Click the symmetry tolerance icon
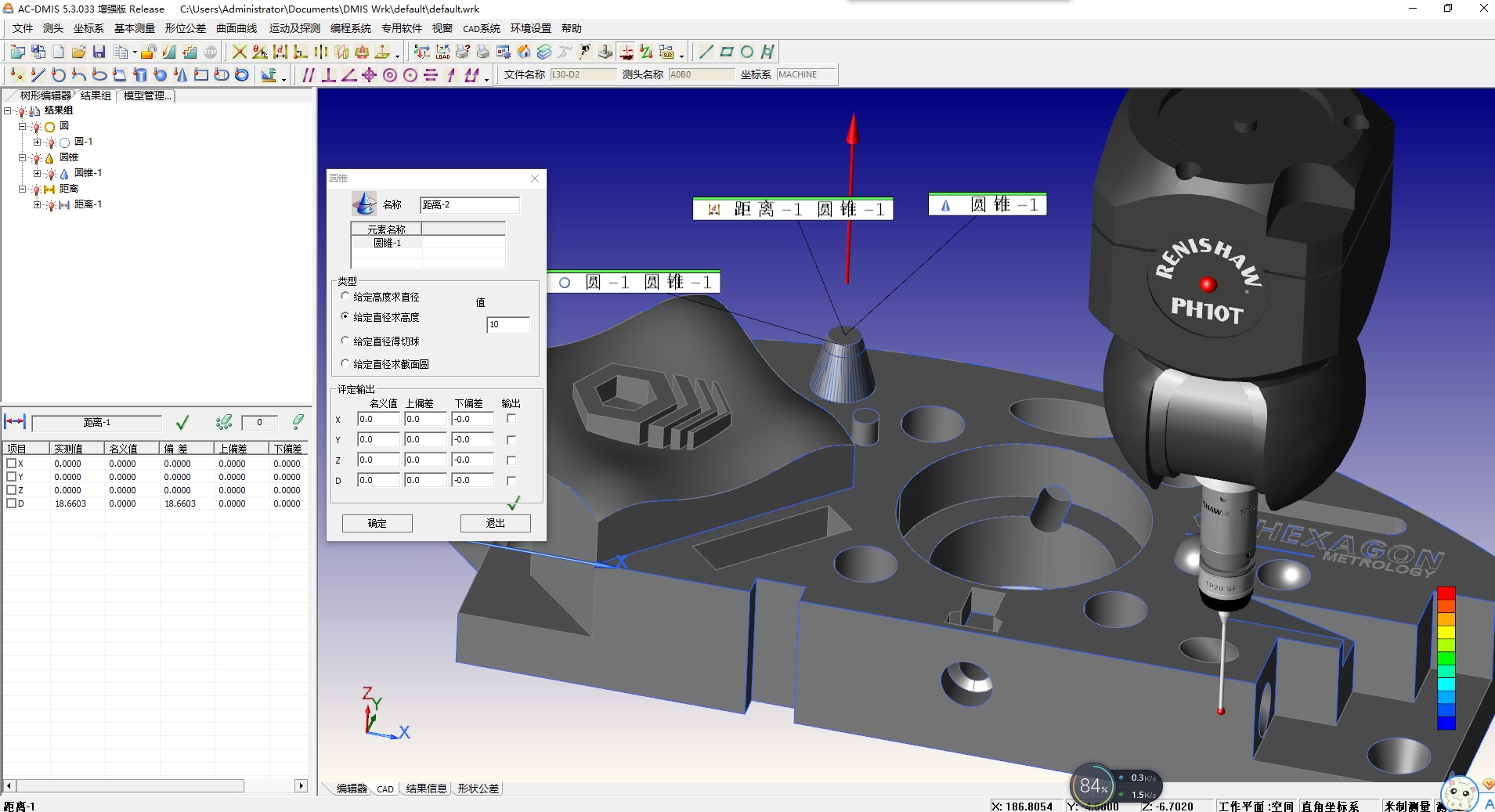1495x812 pixels. tap(431, 75)
